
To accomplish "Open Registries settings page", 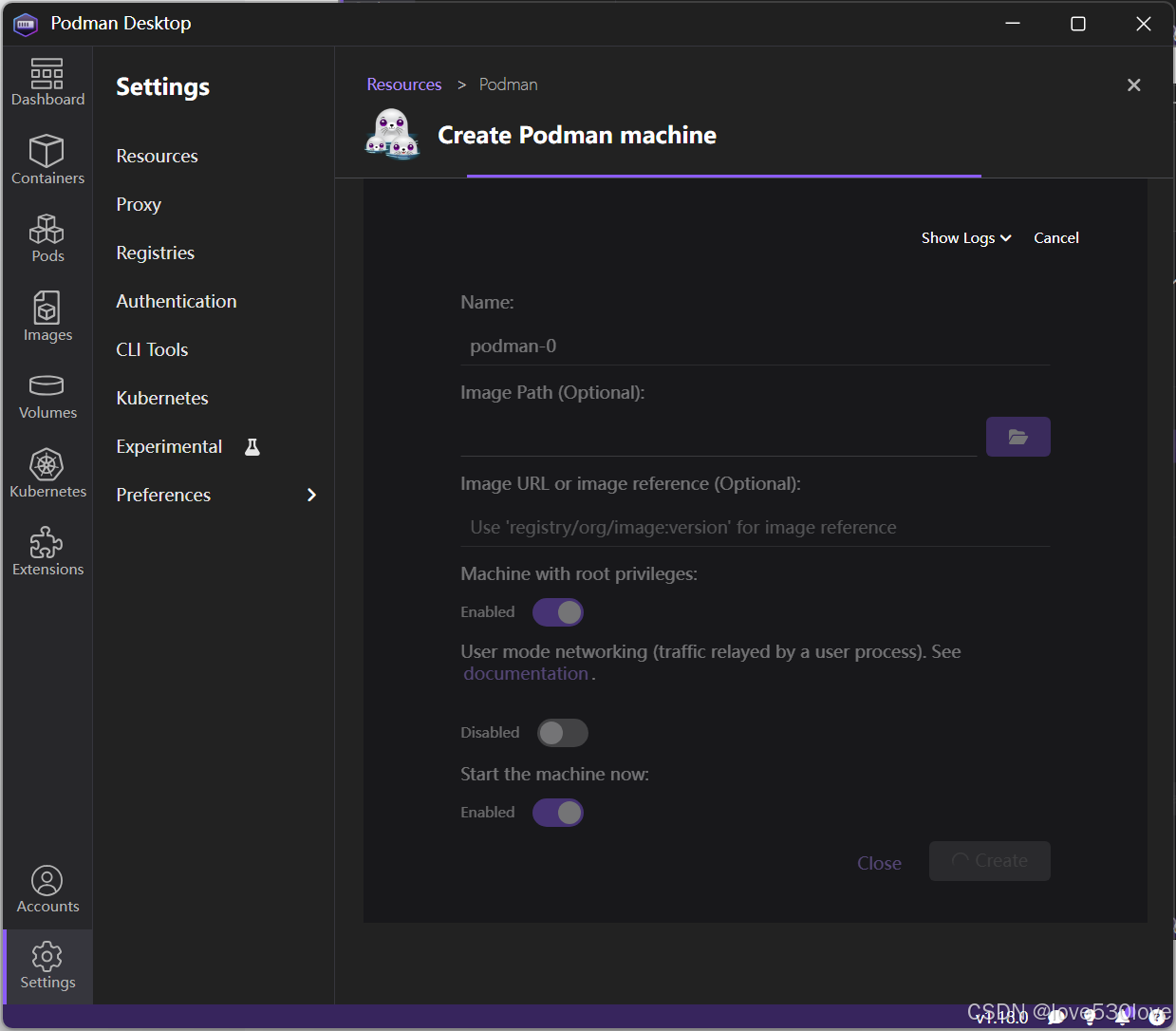I will (156, 253).
